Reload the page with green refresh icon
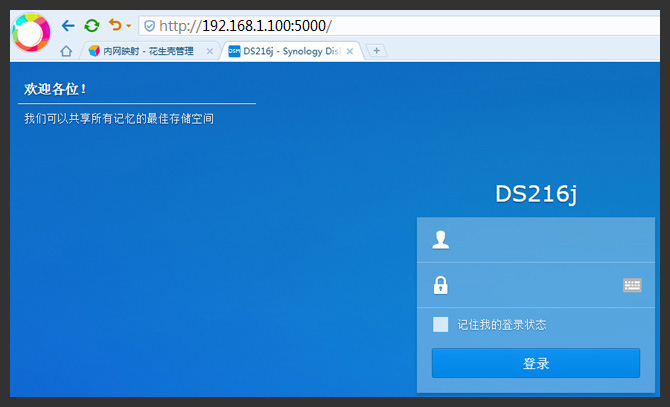Viewport: 670px width, 407px height. coord(91,26)
